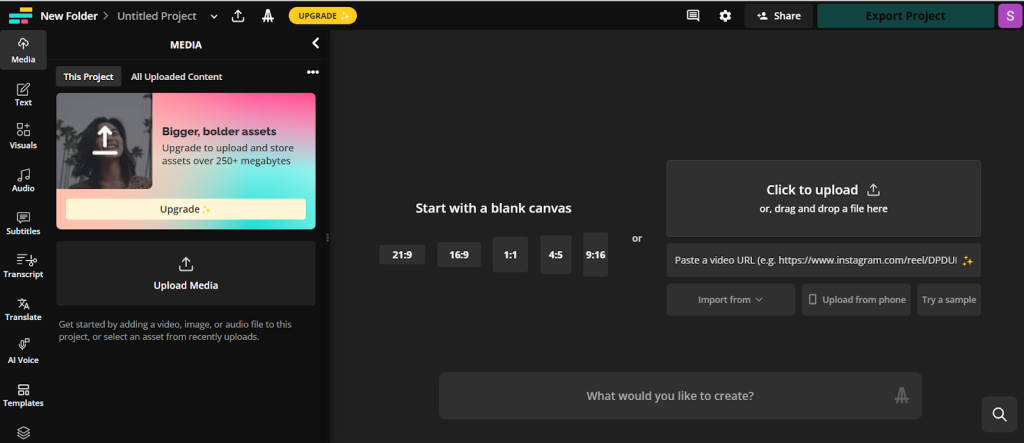
Task: Open the Visuals panel
Action: (23, 135)
